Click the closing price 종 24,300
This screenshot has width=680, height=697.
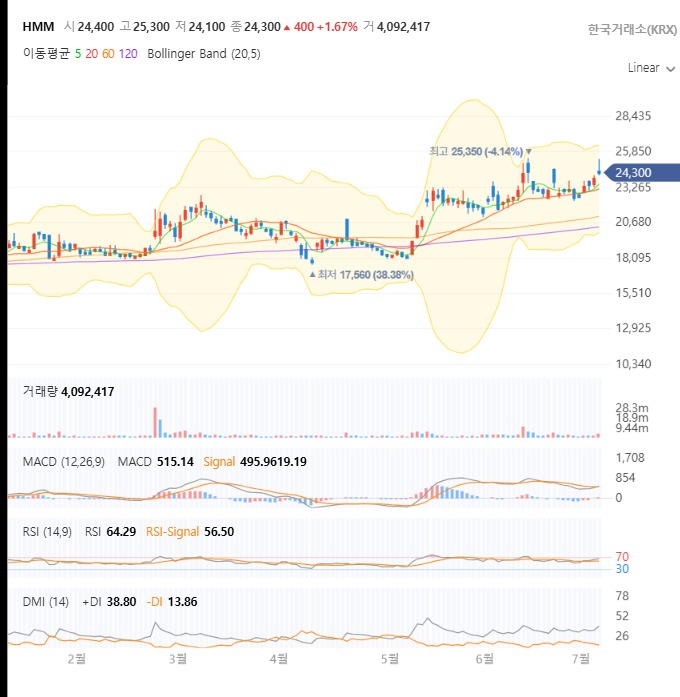tap(256, 27)
